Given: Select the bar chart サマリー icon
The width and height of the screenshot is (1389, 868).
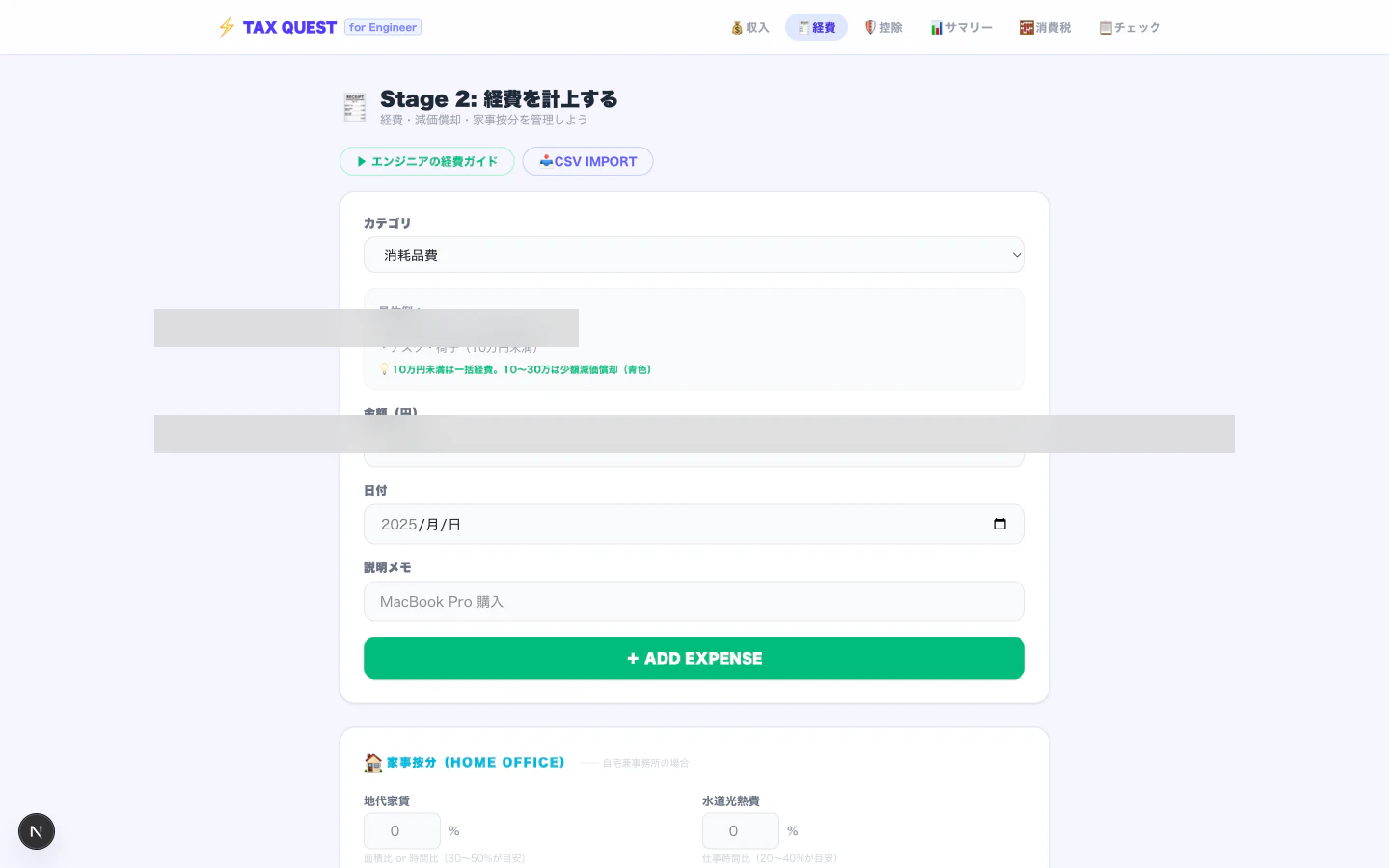Looking at the screenshot, I should pyautogui.click(x=937, y=27).
